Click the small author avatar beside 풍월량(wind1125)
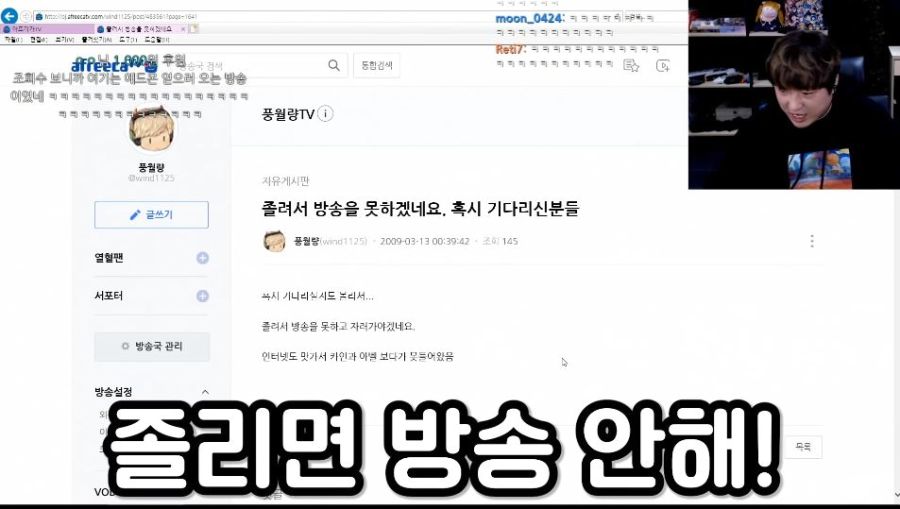The image size is (900, 509). pyautogui.click(x=274, y=241)
